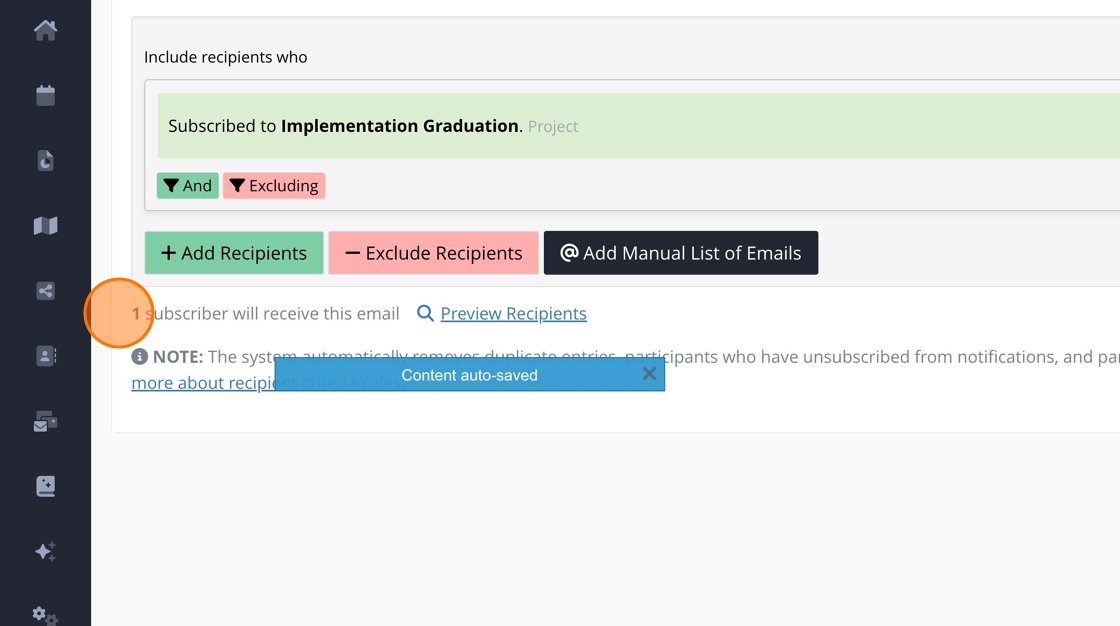
Task: Go to the Home sidebar icon
Action: coord(45,30)
